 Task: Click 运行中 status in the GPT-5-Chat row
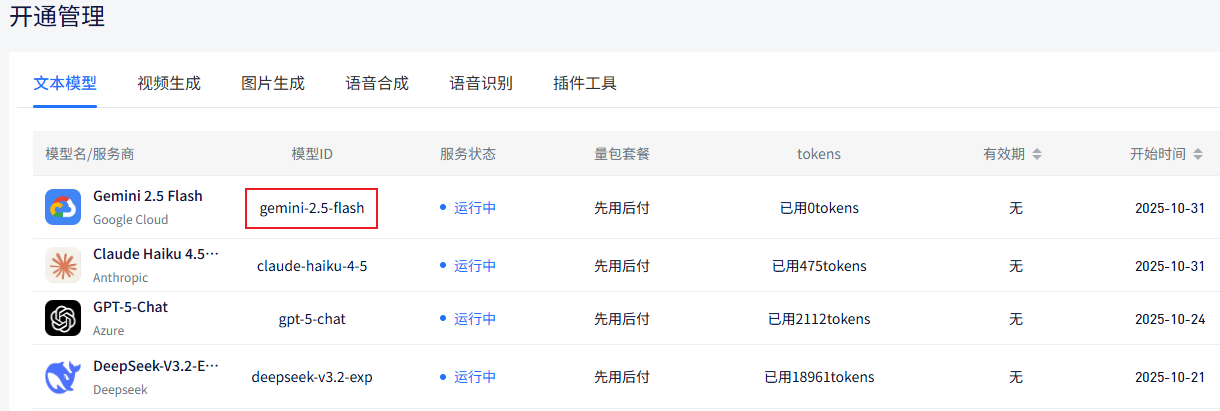tap(475, 319)
